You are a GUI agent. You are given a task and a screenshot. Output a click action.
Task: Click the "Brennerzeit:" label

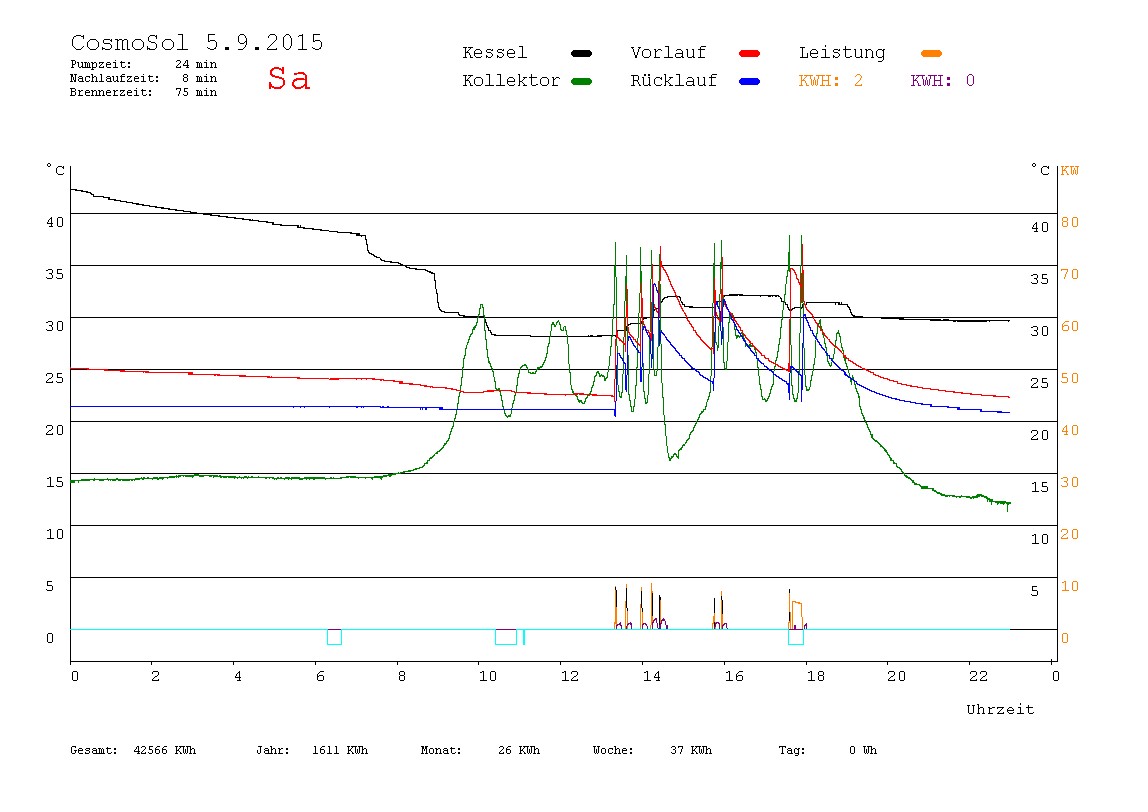pos(111,92)
